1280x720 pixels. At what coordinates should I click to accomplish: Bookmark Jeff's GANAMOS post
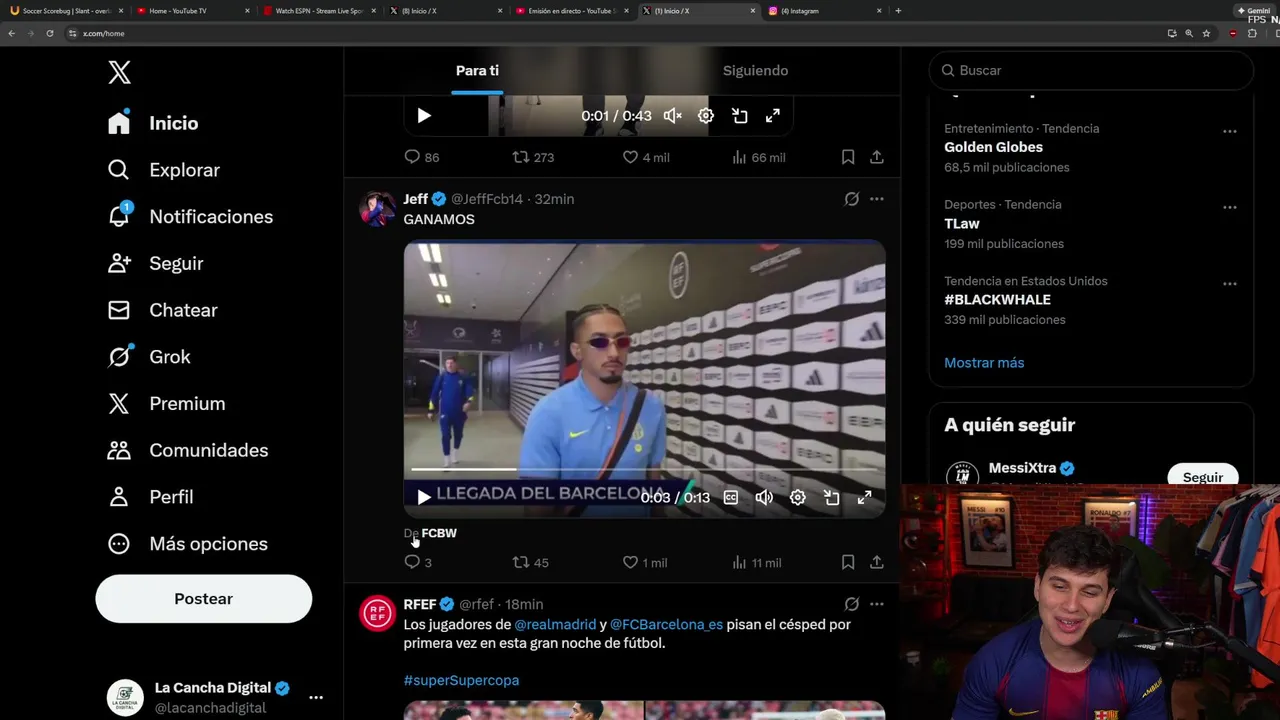tap(848, 563)
